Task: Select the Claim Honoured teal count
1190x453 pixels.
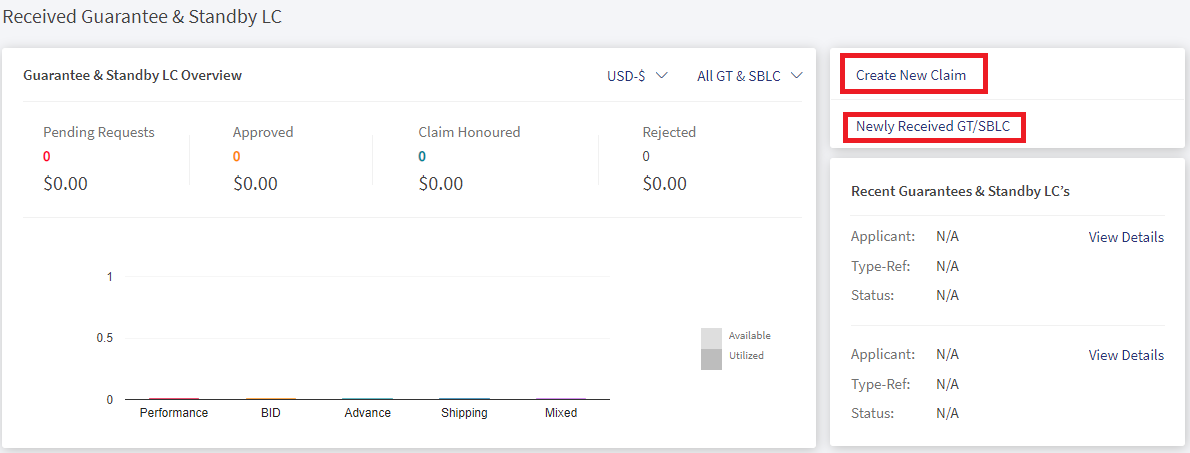Action: click(x=422, y=157)
